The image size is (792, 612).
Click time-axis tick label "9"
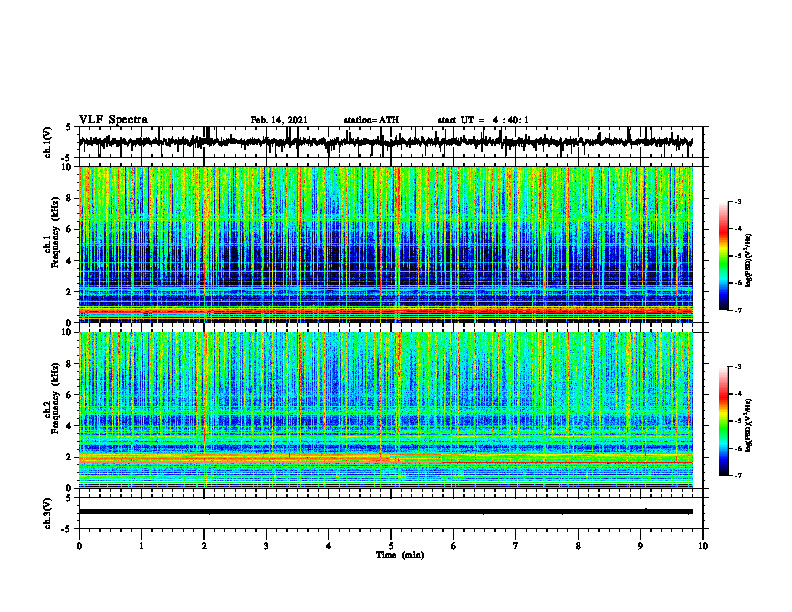pyautogui.click(x=640, y=546)
